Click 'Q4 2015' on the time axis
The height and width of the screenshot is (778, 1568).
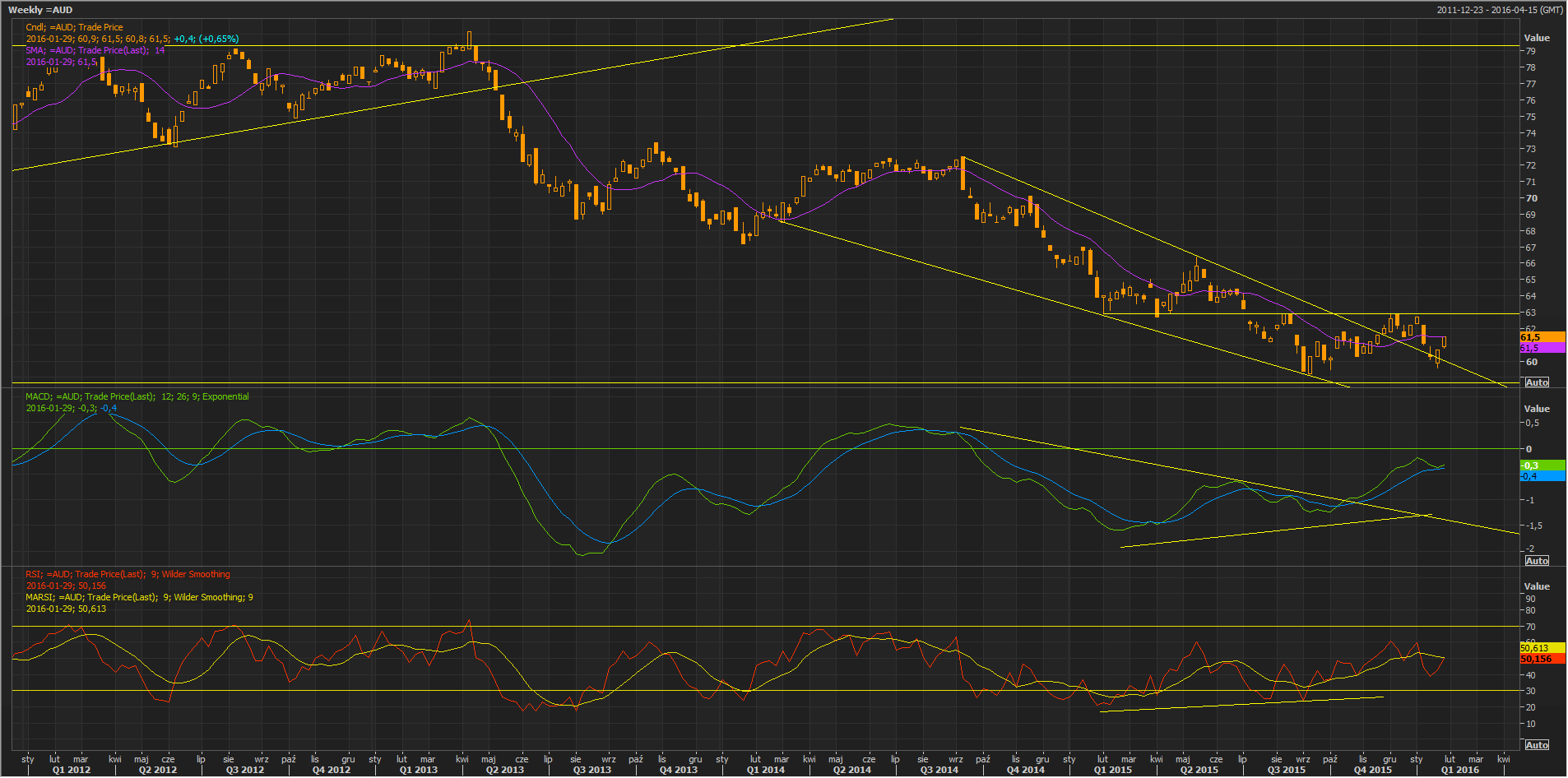click(x=1373, y=771)
